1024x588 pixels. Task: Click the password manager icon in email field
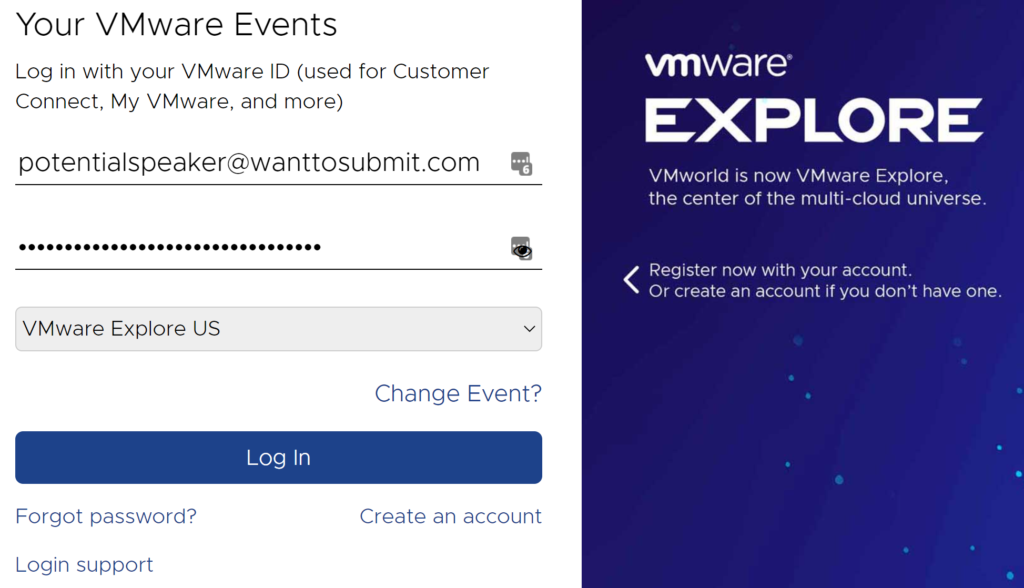tap(521, 163)
